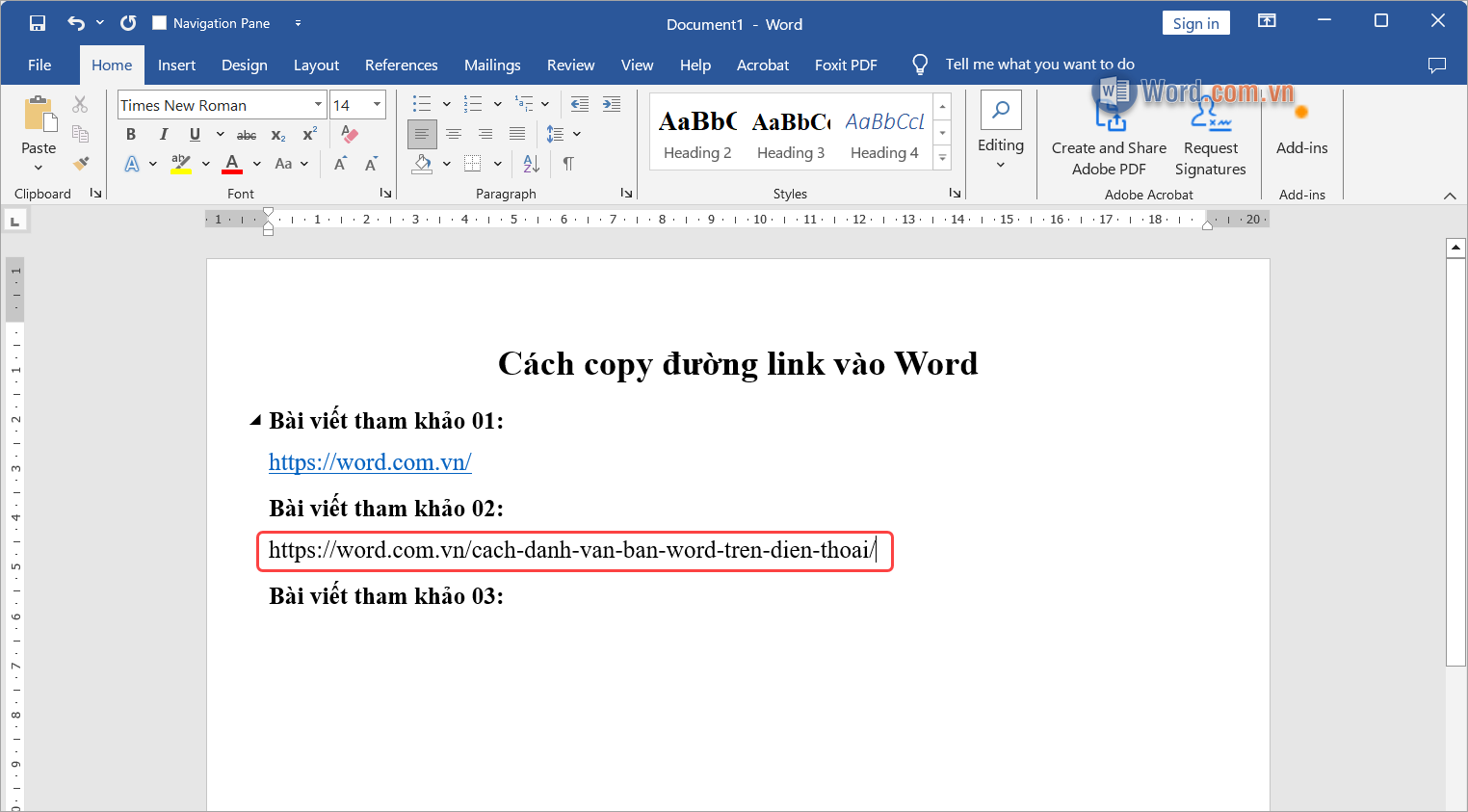This screenshot has width=1468, height=812.
Task: Apply superscript formatting
Action: (x=309, y=135)
